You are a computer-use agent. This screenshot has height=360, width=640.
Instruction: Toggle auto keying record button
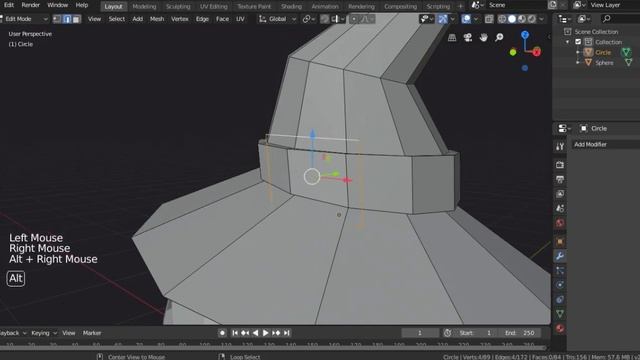(222, 333)
